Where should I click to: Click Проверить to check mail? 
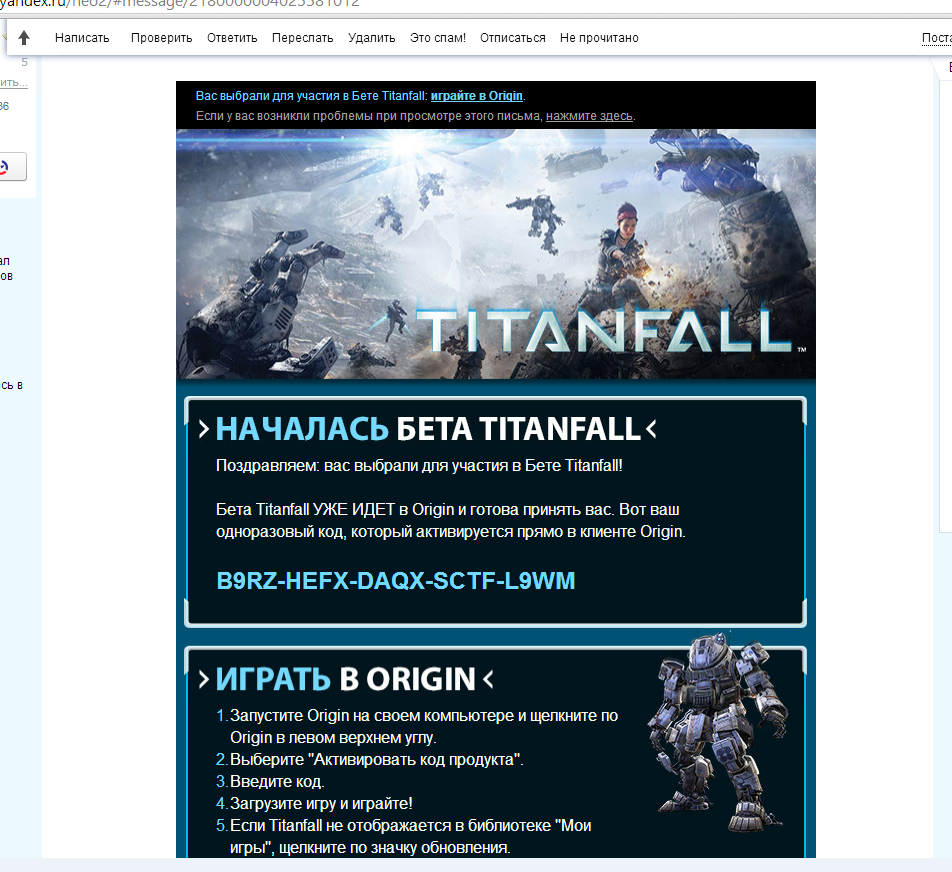162,38
